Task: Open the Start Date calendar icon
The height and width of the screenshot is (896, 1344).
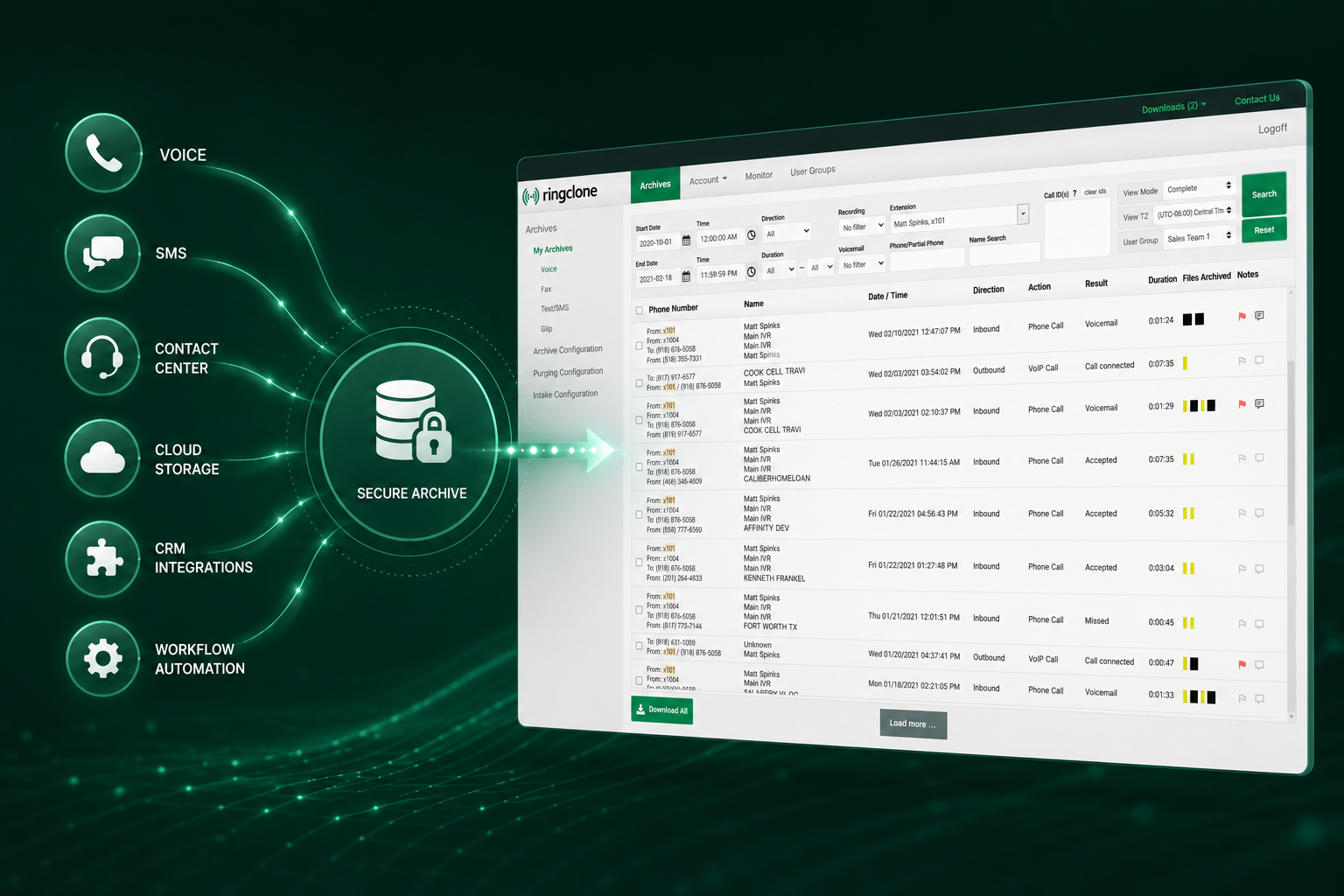Action: coord(686,240)
